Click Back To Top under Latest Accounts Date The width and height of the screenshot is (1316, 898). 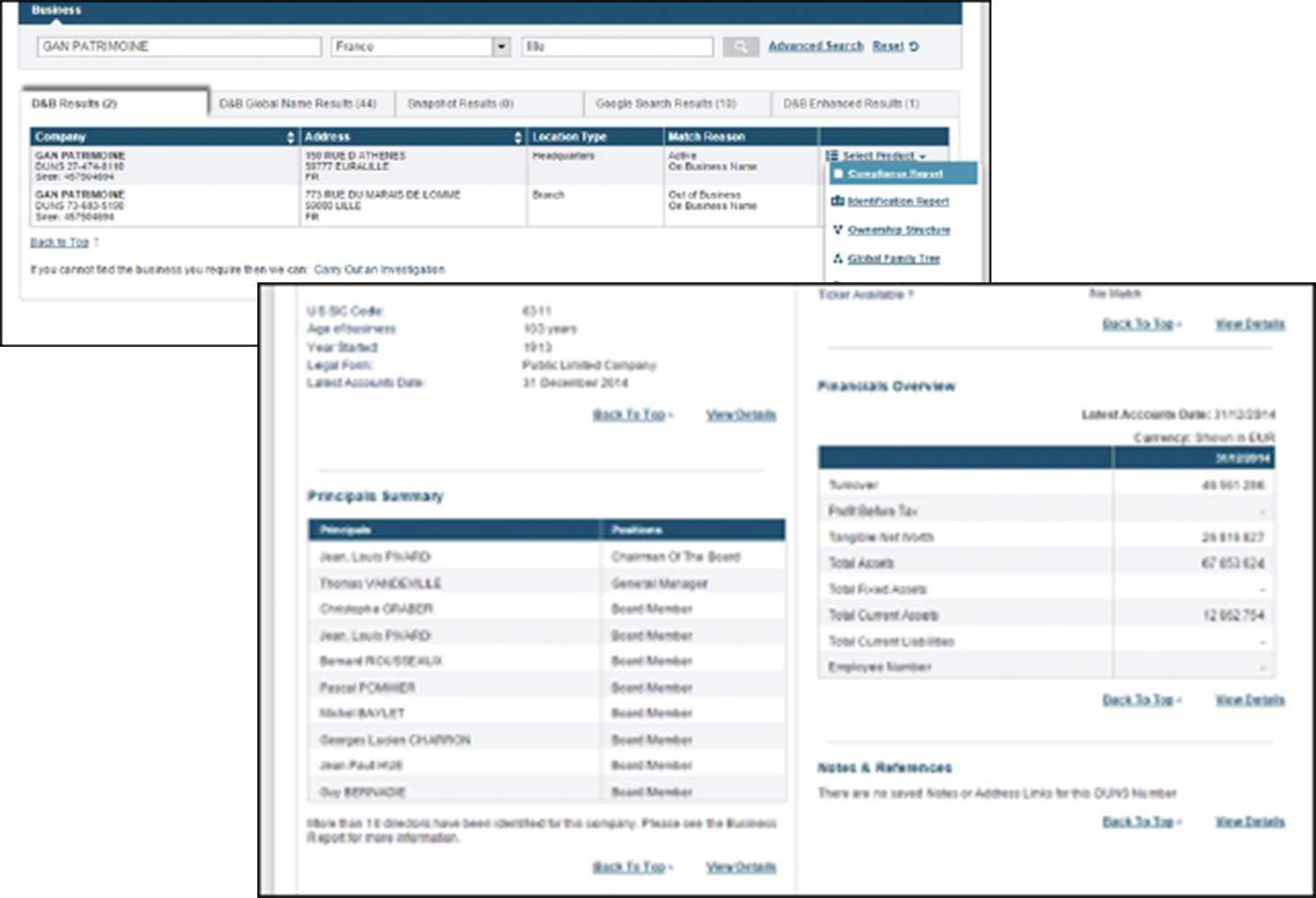click(x=629, y=415)
